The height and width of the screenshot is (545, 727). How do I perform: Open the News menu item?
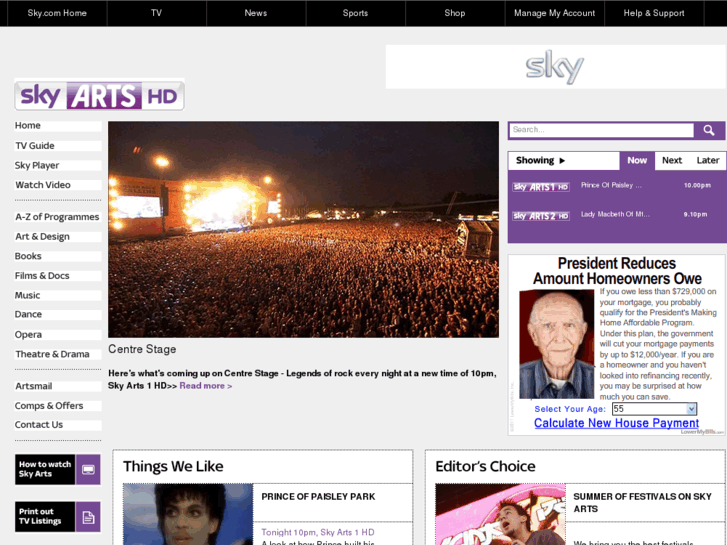tap(256, 13)
